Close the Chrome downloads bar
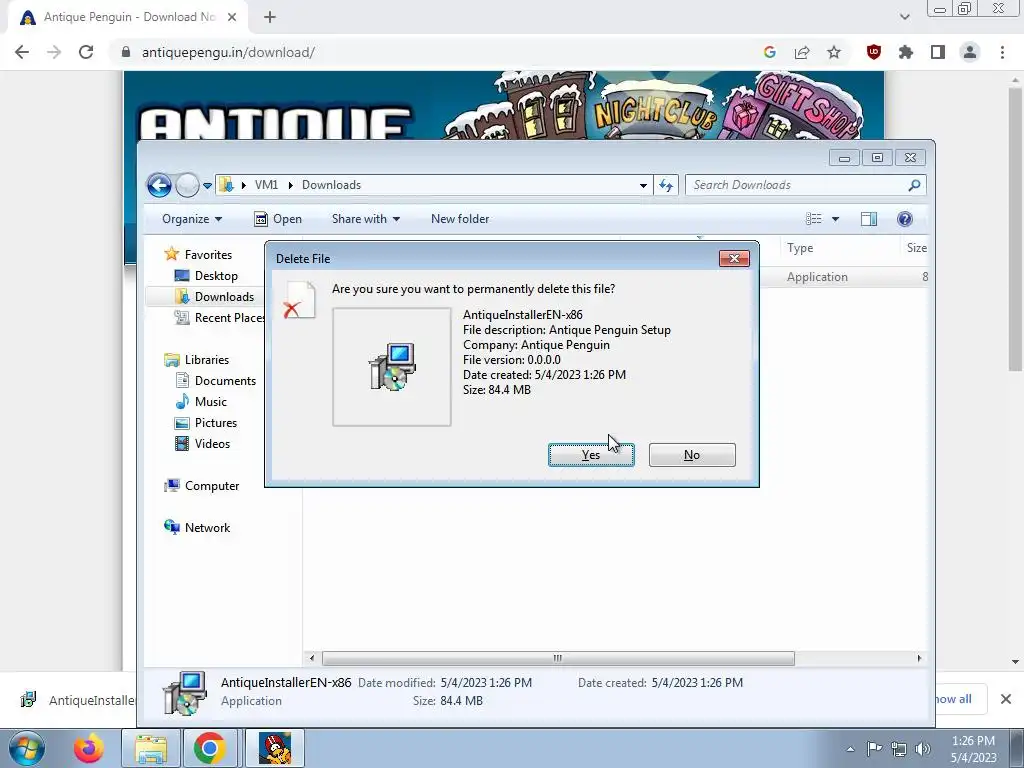This screenshot has width=1024, height=768. coord(1006,699)
